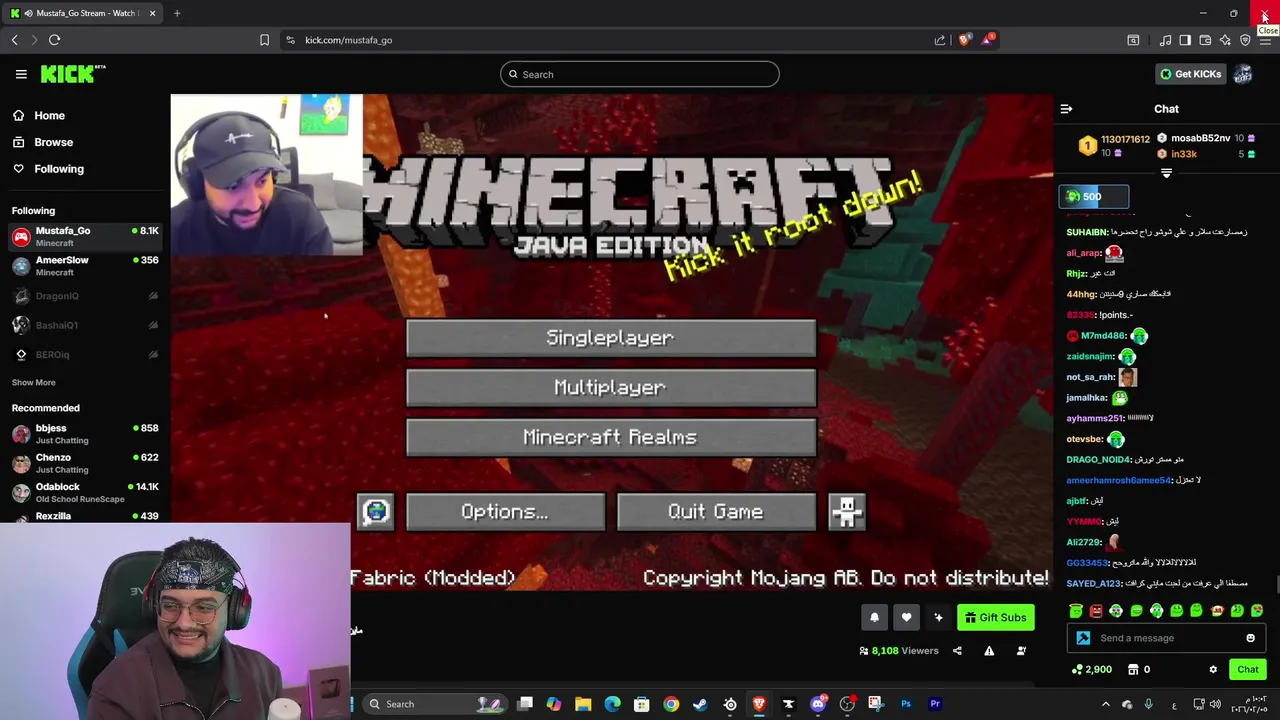Open the channel shop icon showing 0
Screen dimensions: 1280x720
coord(1138,670)
